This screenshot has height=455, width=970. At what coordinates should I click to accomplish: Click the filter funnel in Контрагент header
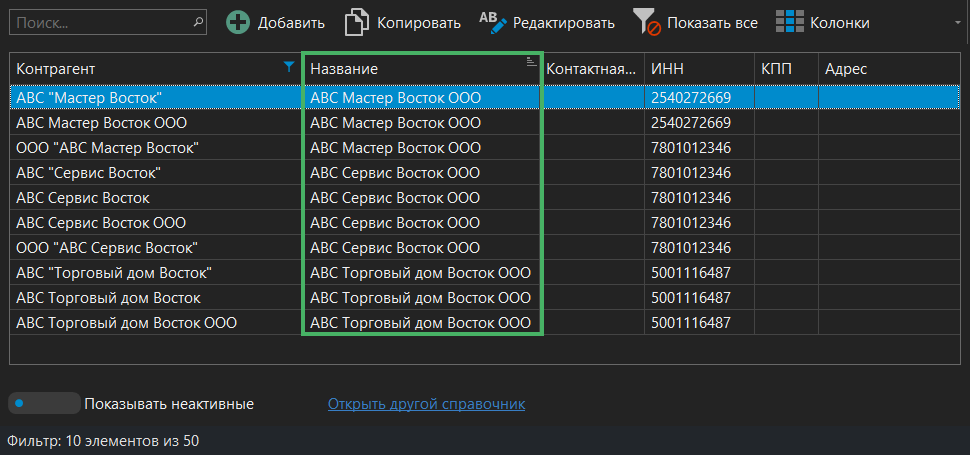(x=289, y=67)
